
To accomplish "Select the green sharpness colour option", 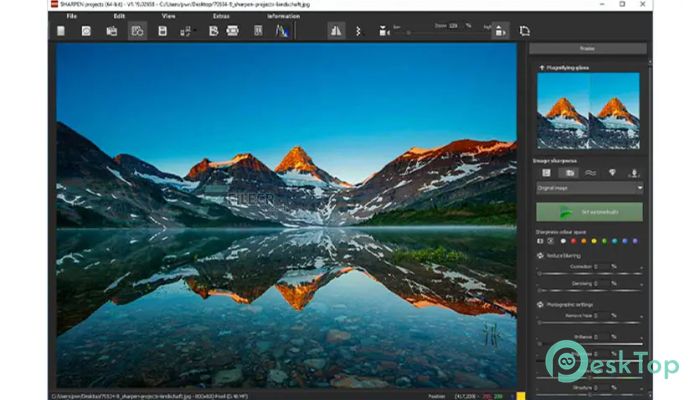I will pyautogui.click(x=604, y=241).
